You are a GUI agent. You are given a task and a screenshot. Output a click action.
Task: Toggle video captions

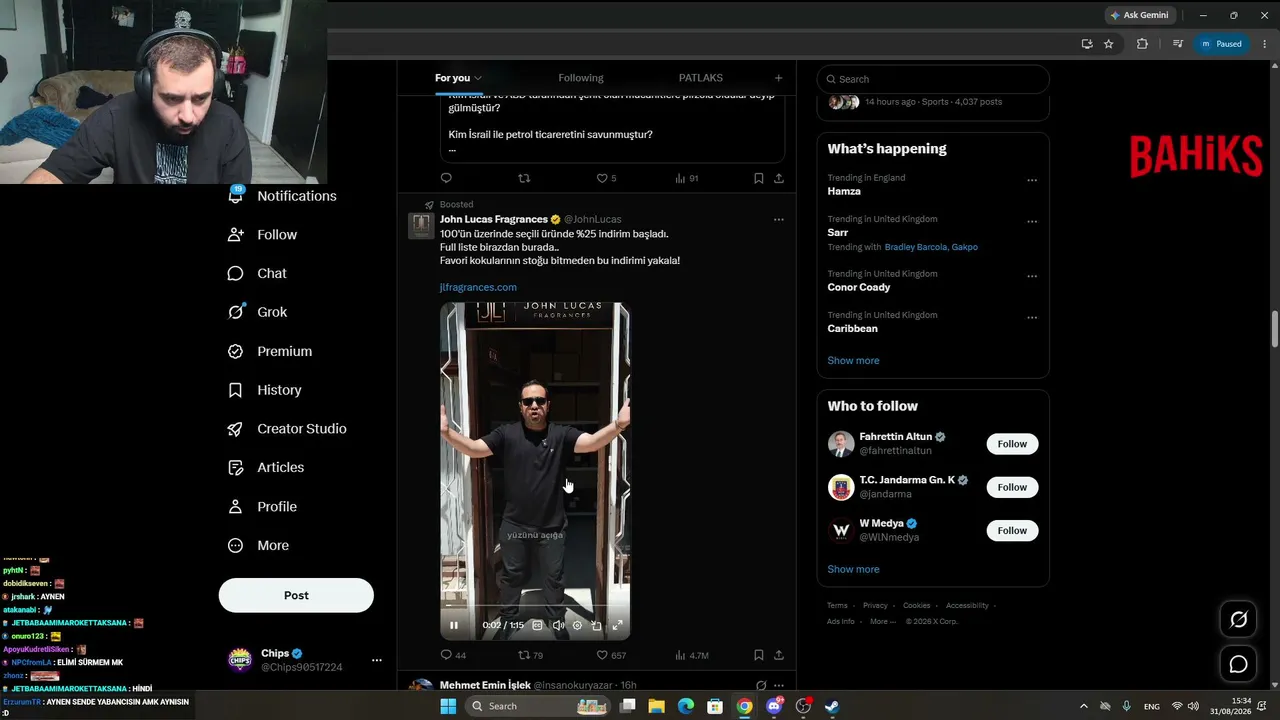537,625
